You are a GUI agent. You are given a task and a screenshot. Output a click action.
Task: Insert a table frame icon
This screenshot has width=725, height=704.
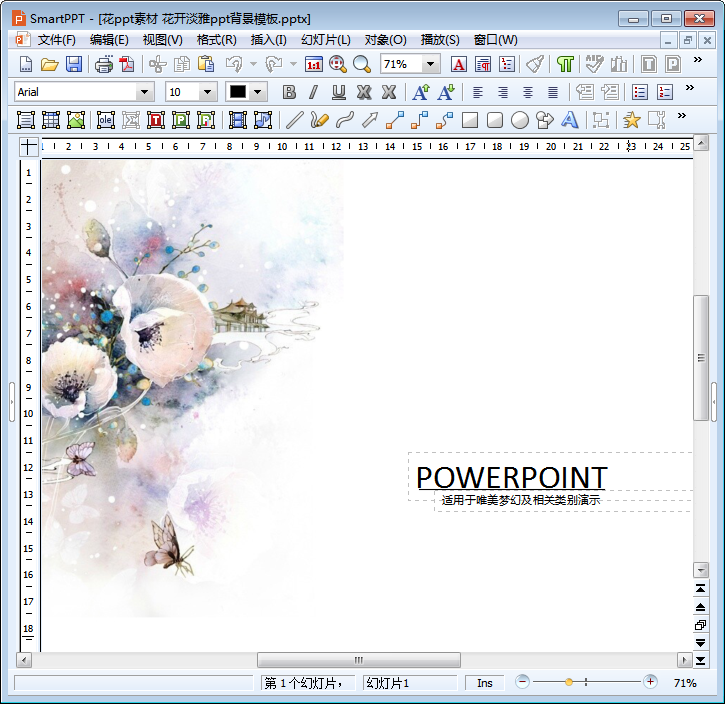pos(51,120)
